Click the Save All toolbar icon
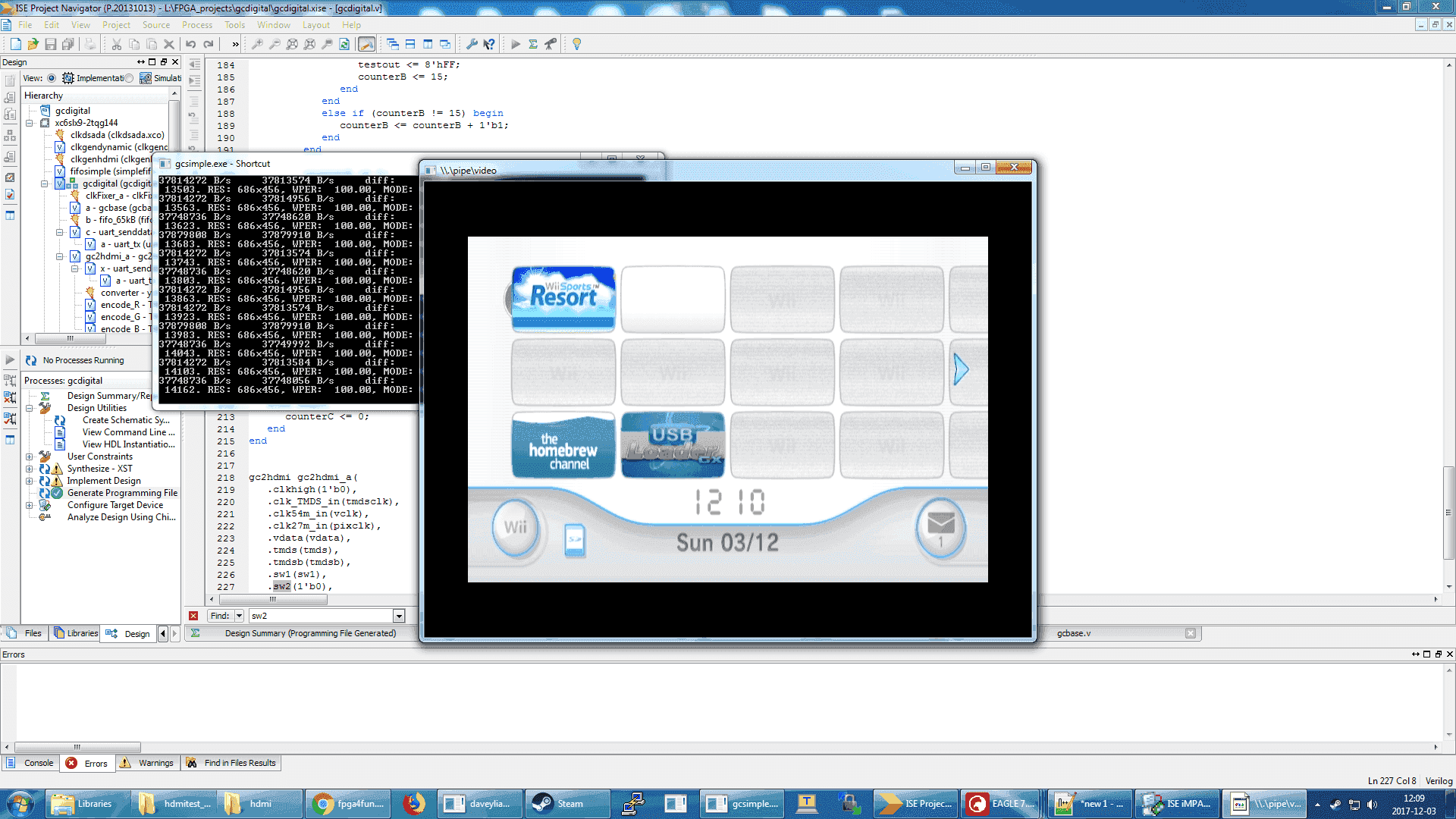The width and height of the screenshot is (1456, 819). coord(68,44)
